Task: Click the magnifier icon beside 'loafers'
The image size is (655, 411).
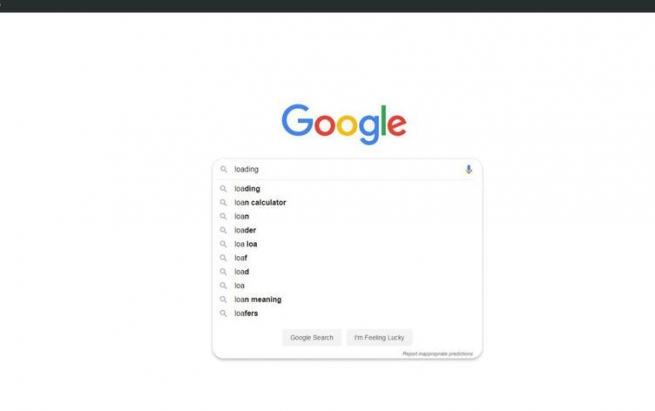Action: pos(223,313)
